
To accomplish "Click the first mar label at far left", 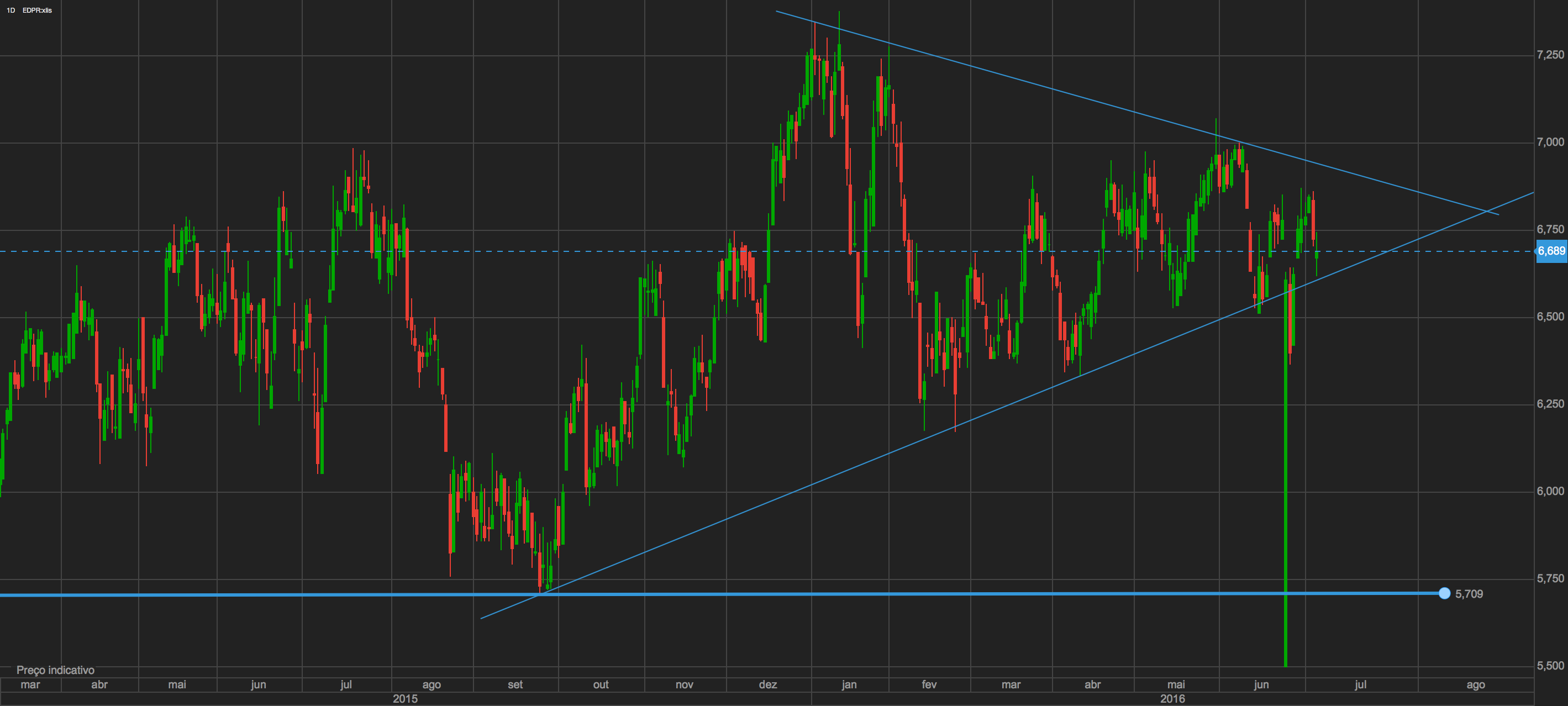I will pyautogui.click(x=30, y=684).
